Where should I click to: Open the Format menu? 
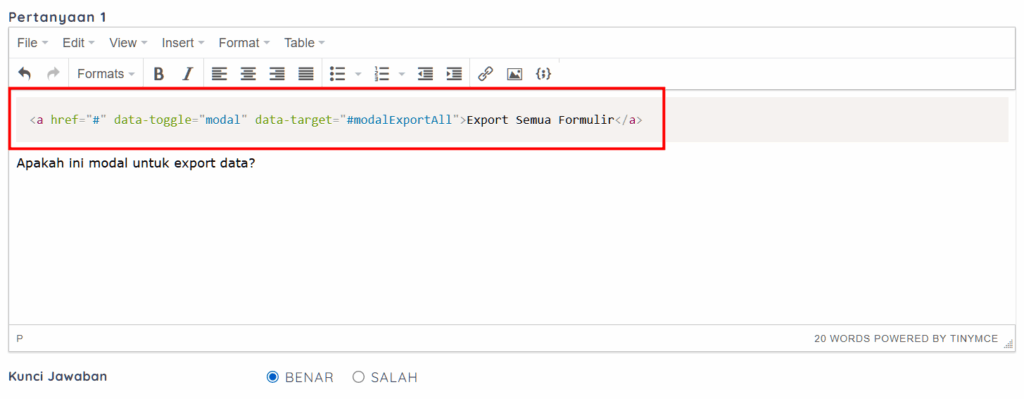[244, 42]
